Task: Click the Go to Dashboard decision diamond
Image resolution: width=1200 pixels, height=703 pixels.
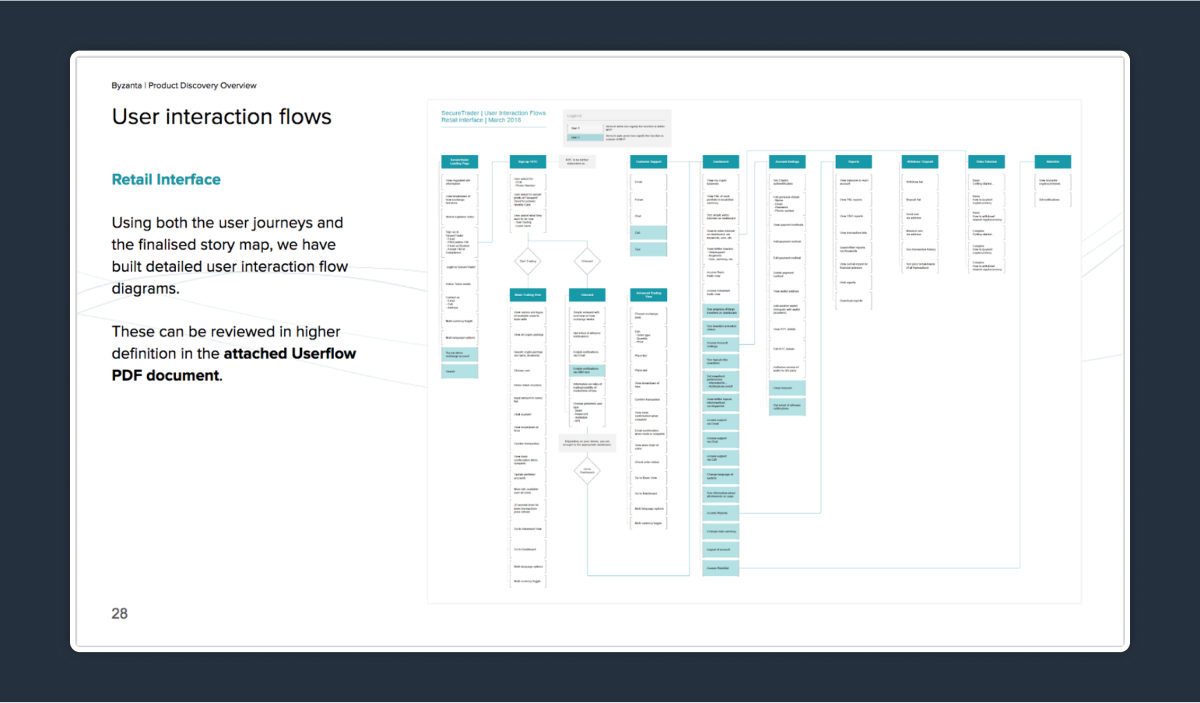Action: pyautogui.click(x=587, y=471)
